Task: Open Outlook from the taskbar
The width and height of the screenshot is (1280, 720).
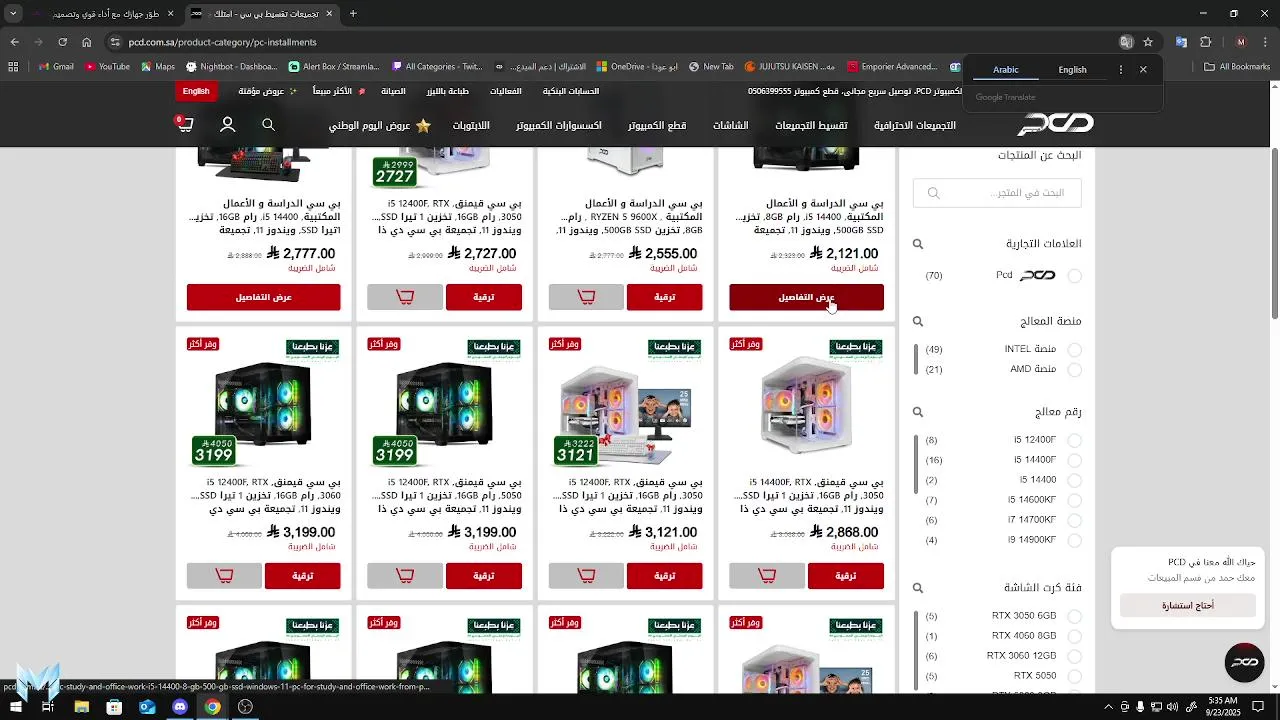Action: (147, 707)
